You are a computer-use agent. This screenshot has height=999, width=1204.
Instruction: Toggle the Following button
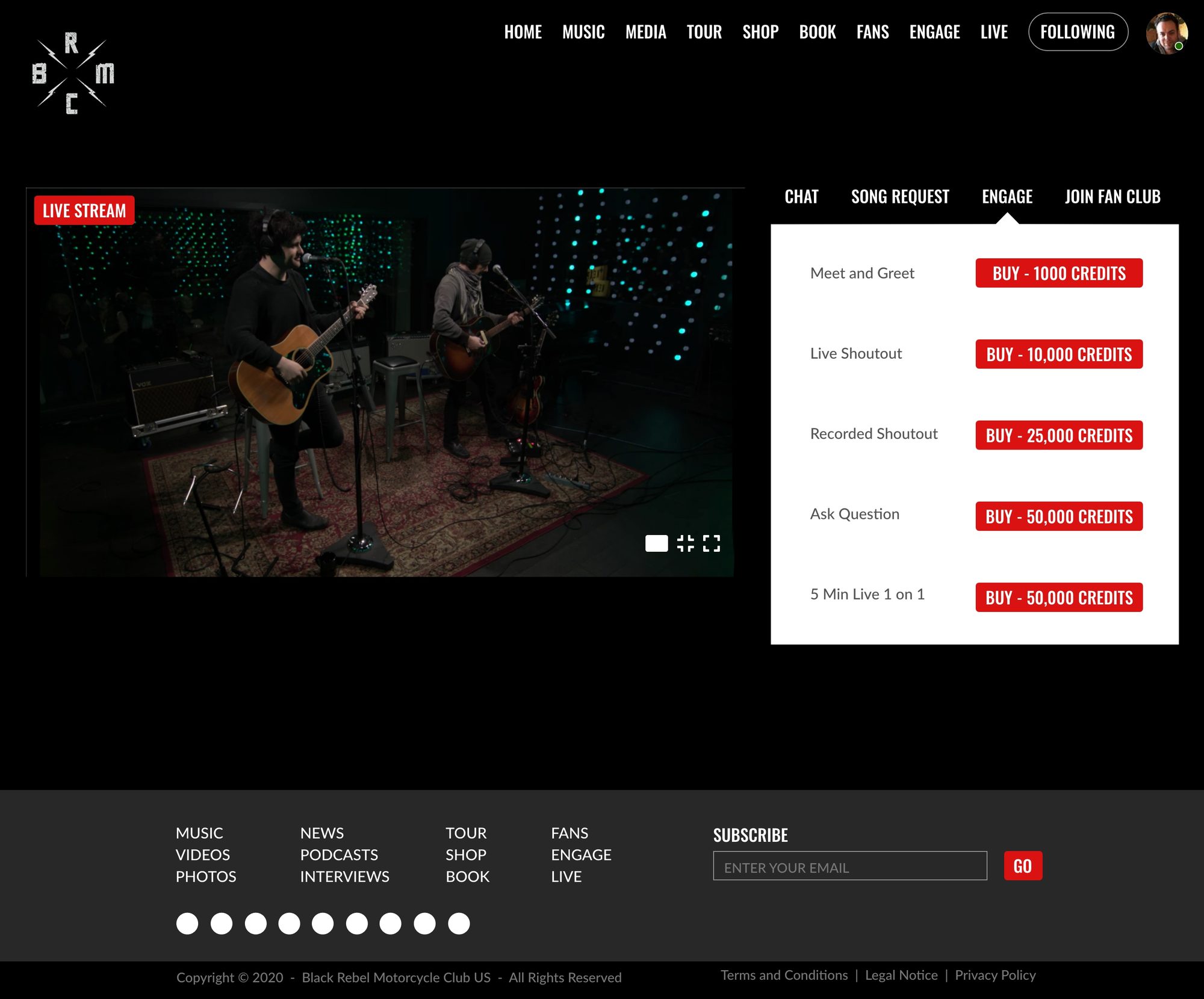[1078, 32]
